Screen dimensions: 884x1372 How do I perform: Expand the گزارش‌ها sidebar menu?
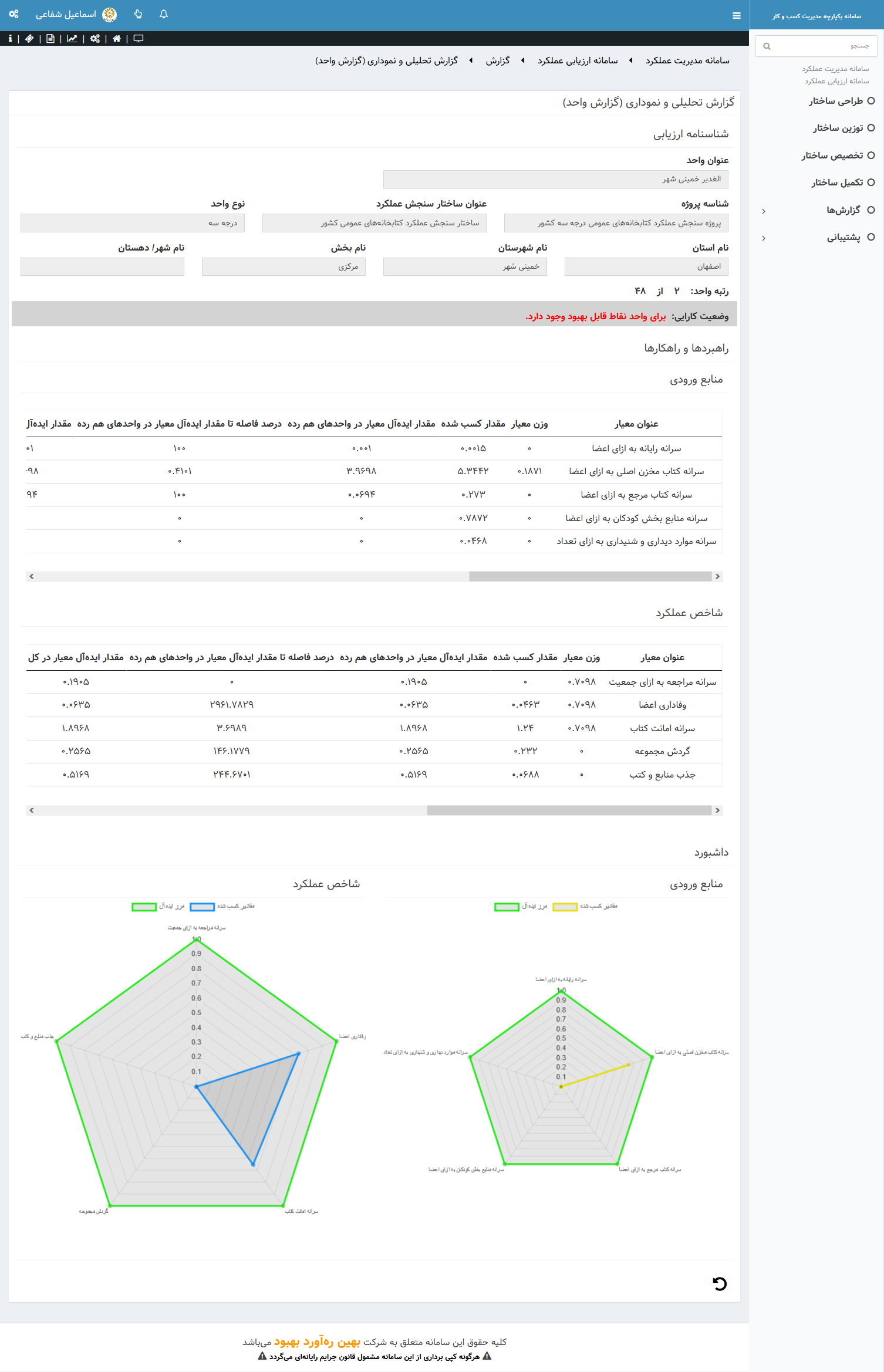[x=843, y=210]
